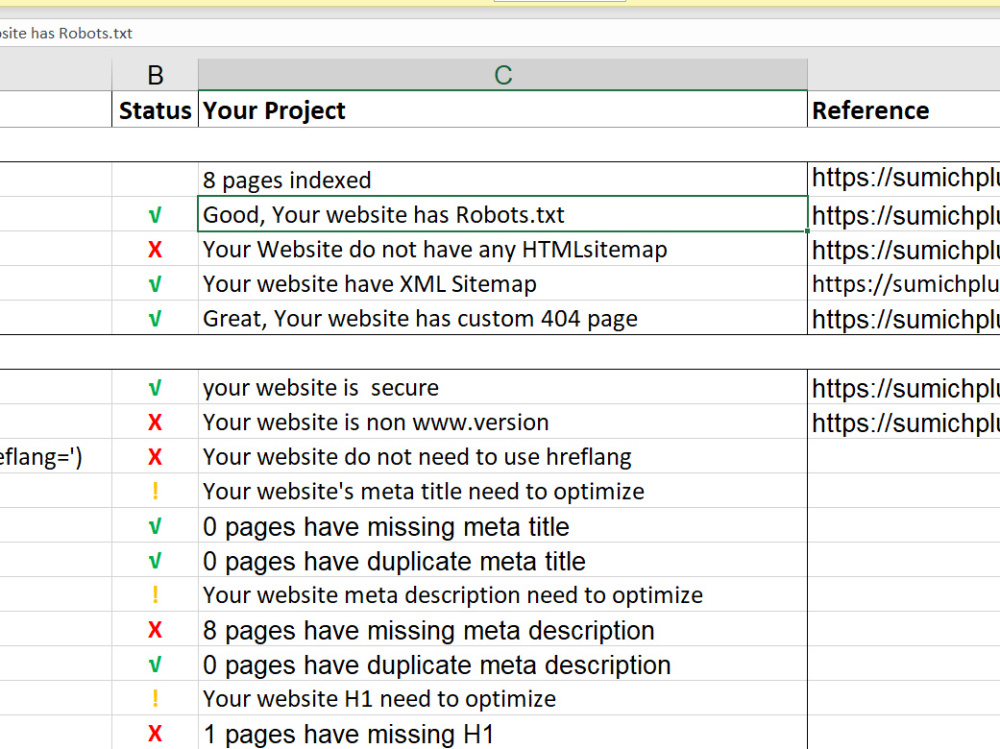Viewport: 1000px width, 749px height.
Task: Select cell '1 pages have missing H1'
Action: [503, 733]
